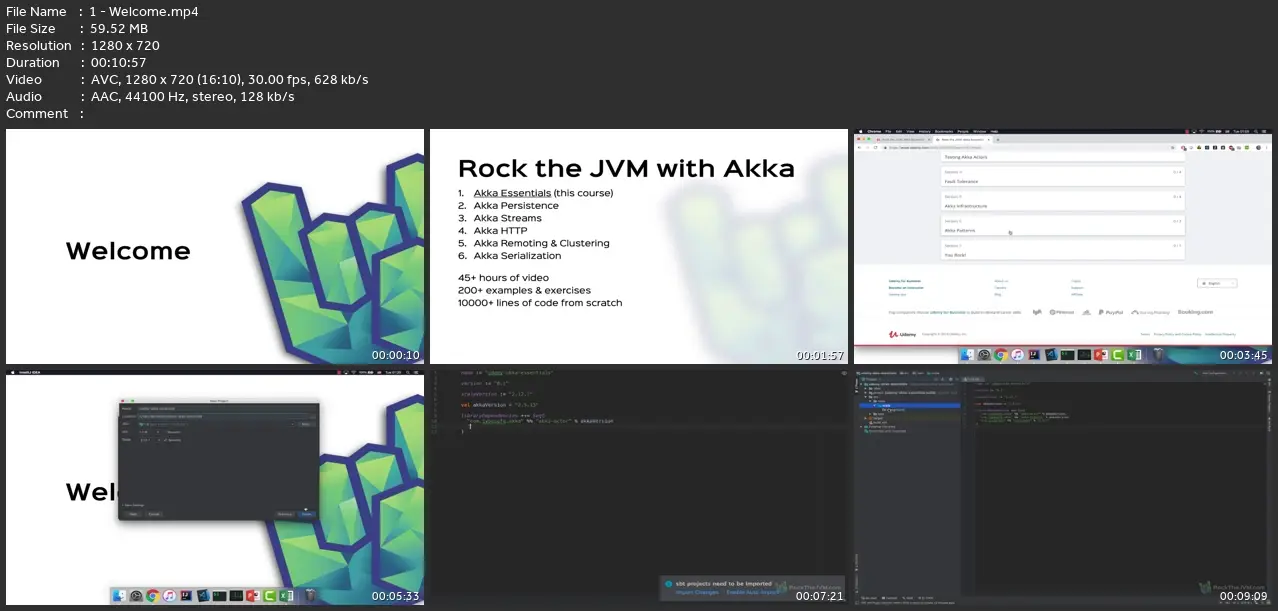Image resolution: width=1278 pixels, height=611 pixels.
Task: Launch VS Code from the 00:05:33 frame dock
Action: click(203, 596)
